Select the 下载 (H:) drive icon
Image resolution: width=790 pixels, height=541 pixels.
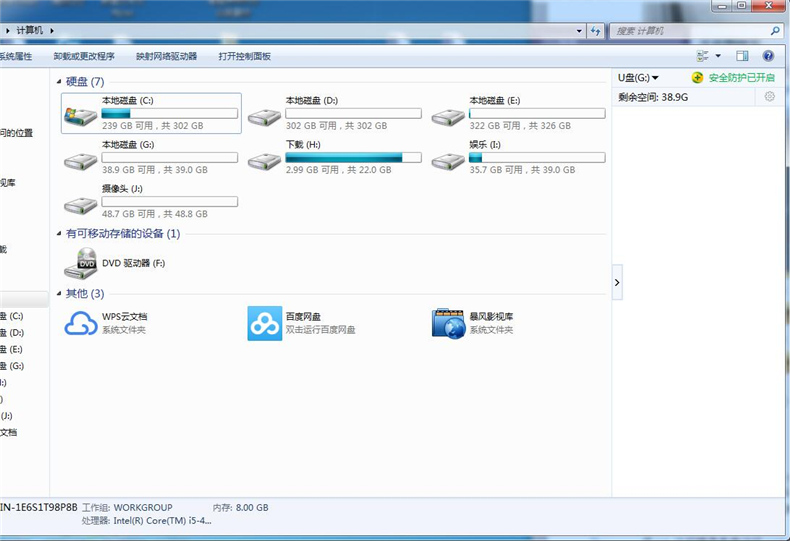click(x=263, y=161)
